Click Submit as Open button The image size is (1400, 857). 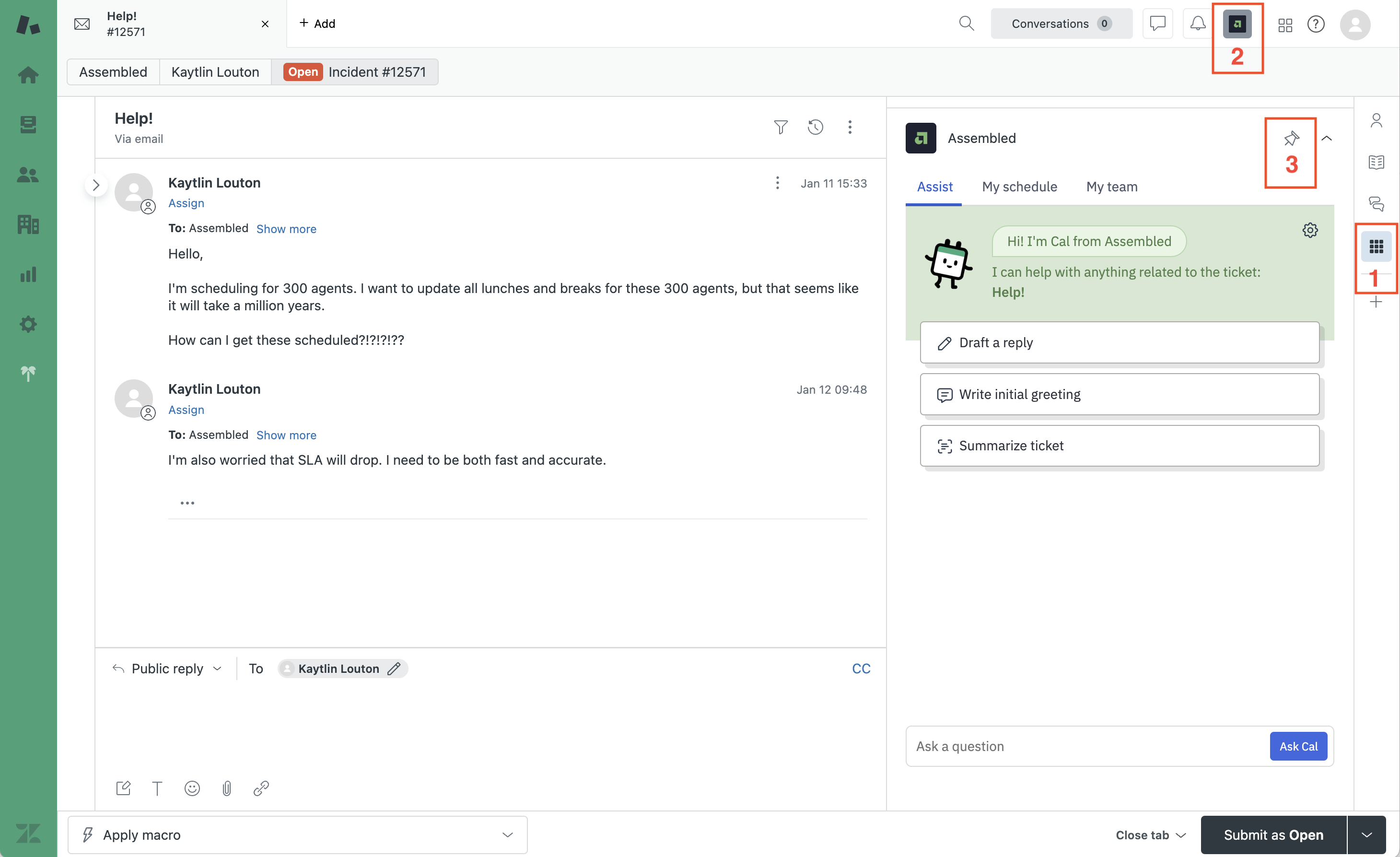[1273, 835]
